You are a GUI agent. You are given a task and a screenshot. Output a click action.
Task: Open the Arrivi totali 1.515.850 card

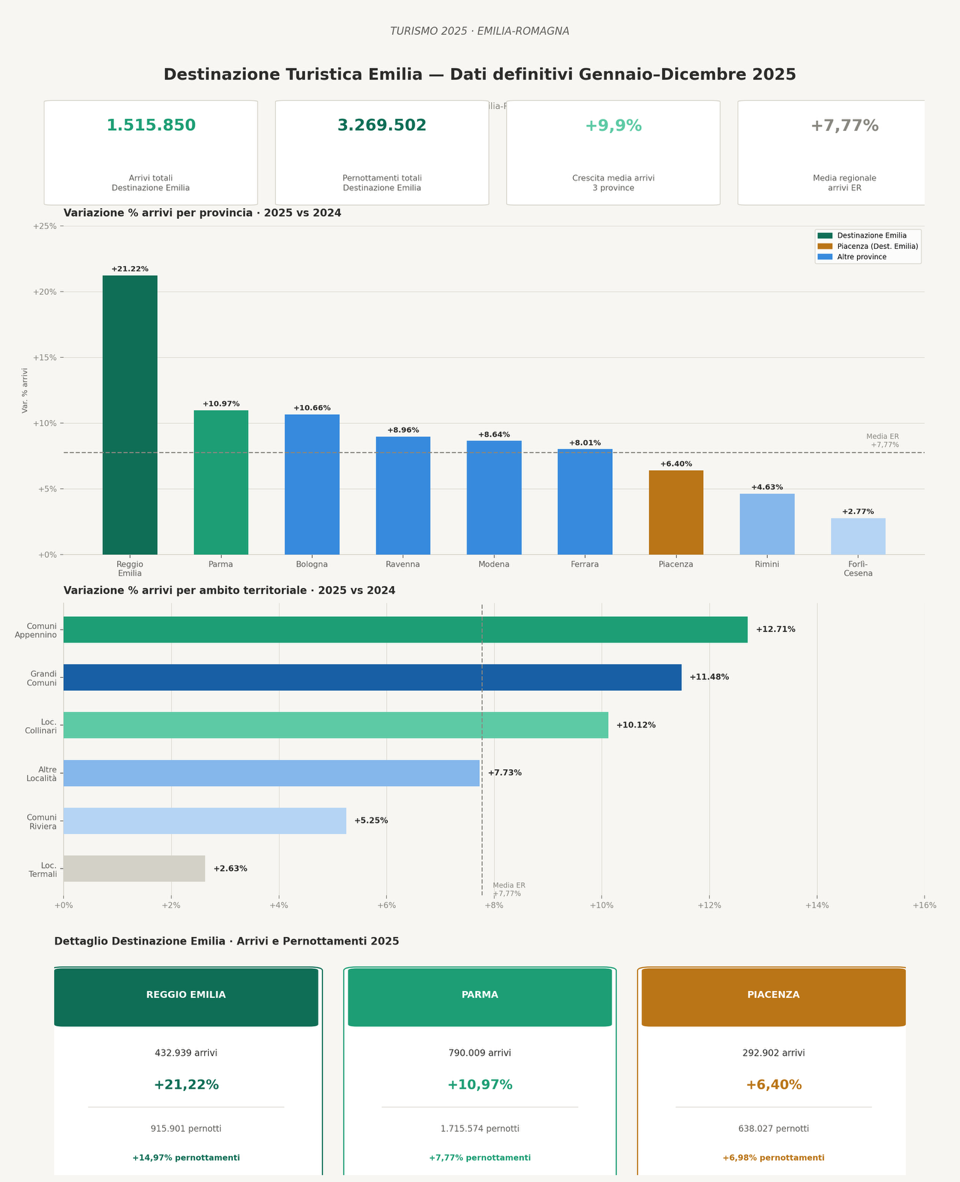click(x=151, y=153)
